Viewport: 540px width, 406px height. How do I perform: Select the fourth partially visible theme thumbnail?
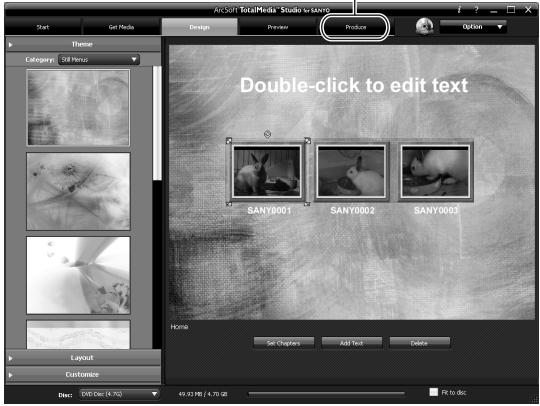78,334
